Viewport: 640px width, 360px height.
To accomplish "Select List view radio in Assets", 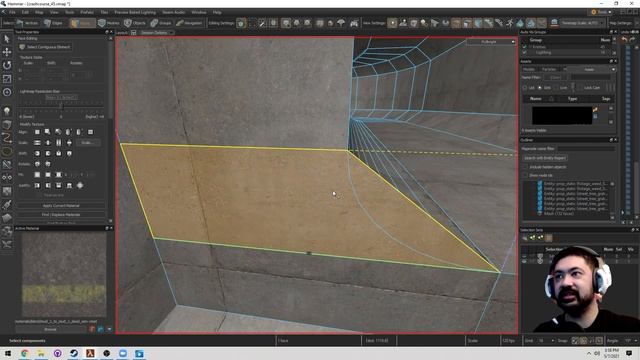I will 525,88.
